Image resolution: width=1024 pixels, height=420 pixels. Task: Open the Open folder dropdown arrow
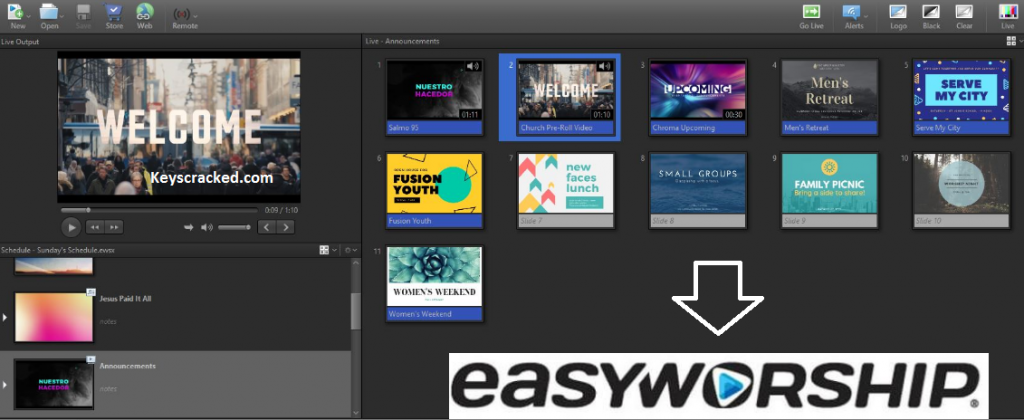click(x=61, y=16)
